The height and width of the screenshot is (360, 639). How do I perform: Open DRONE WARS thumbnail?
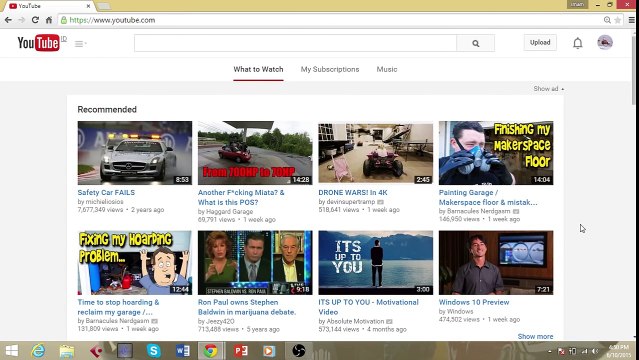point(375,153)
